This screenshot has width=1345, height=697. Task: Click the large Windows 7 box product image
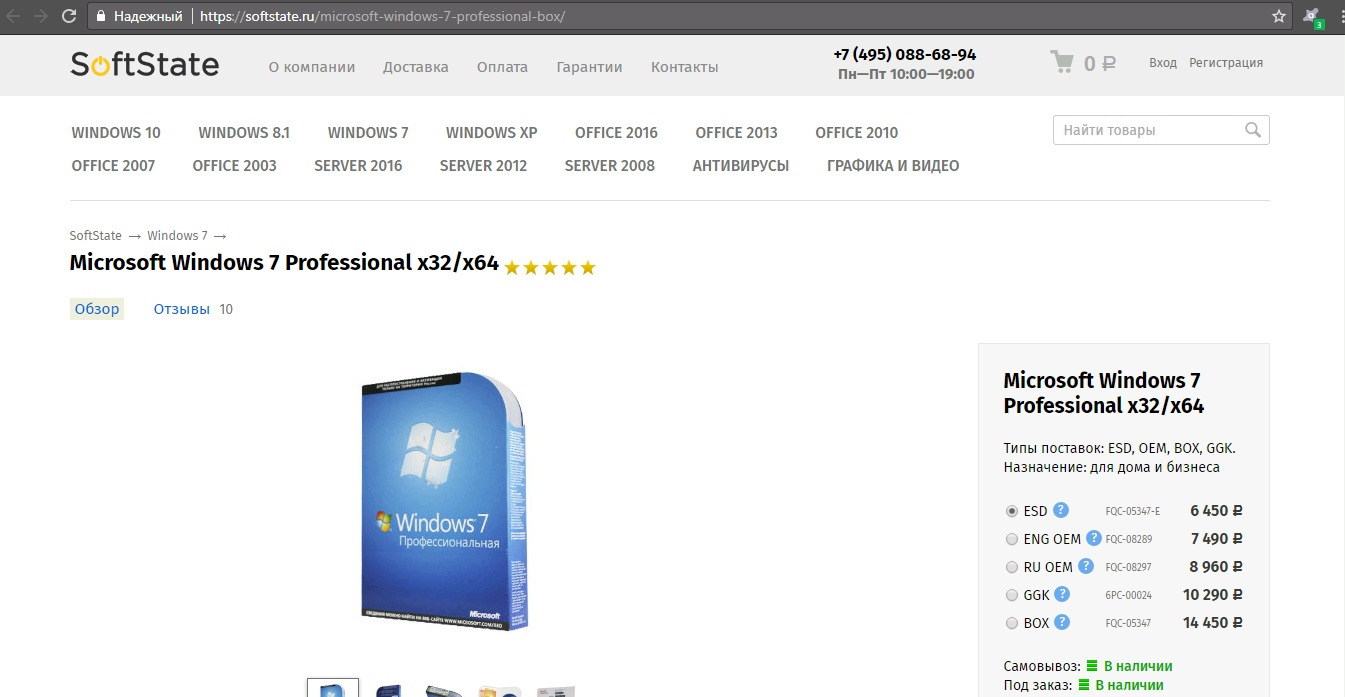(444, 502)
